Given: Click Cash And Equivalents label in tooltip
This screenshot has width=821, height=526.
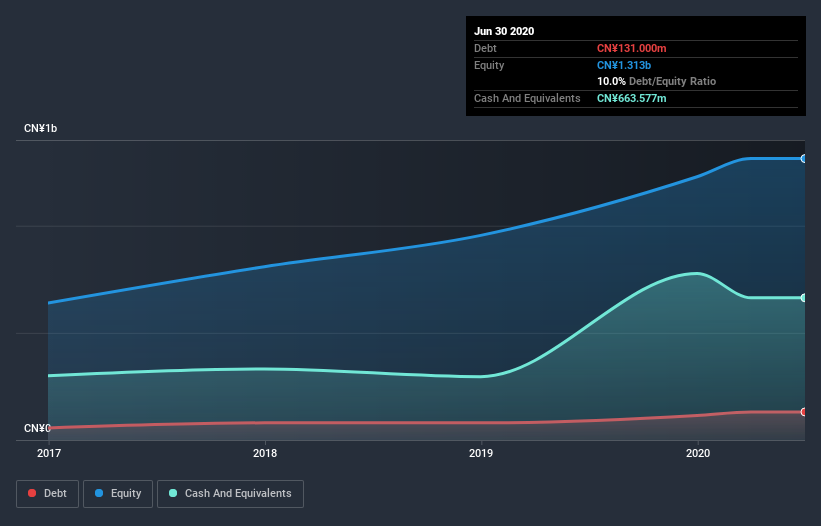Looking at the screenshot, I should click(527, 98).
